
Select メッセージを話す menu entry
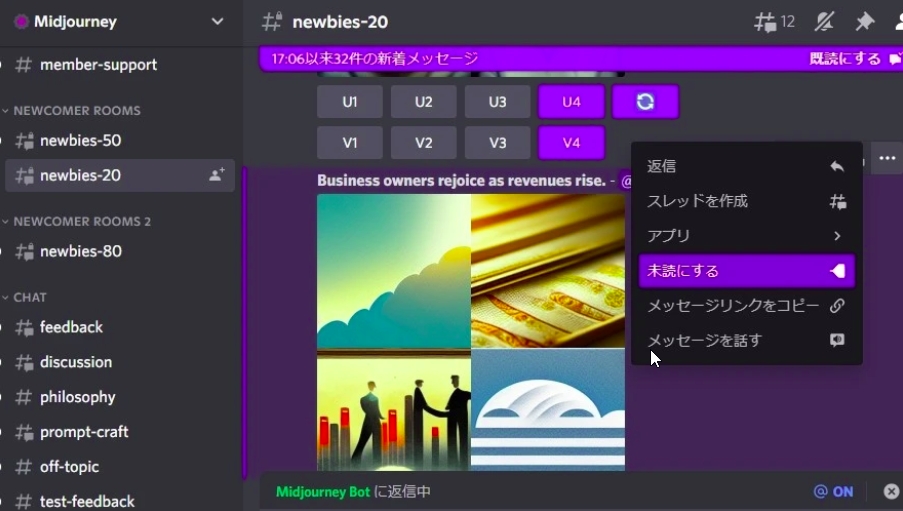click(x=746, y=340)
